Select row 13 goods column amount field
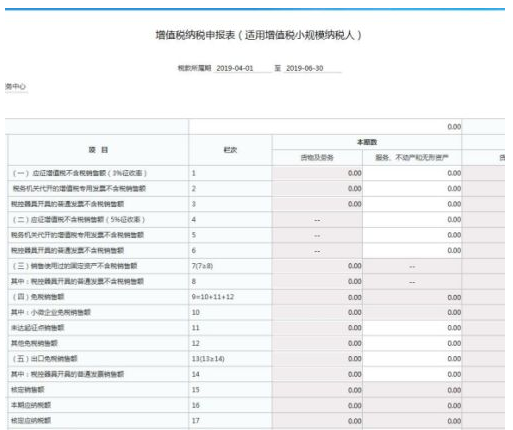The image size is (513, 430). (x=317, y=359)
